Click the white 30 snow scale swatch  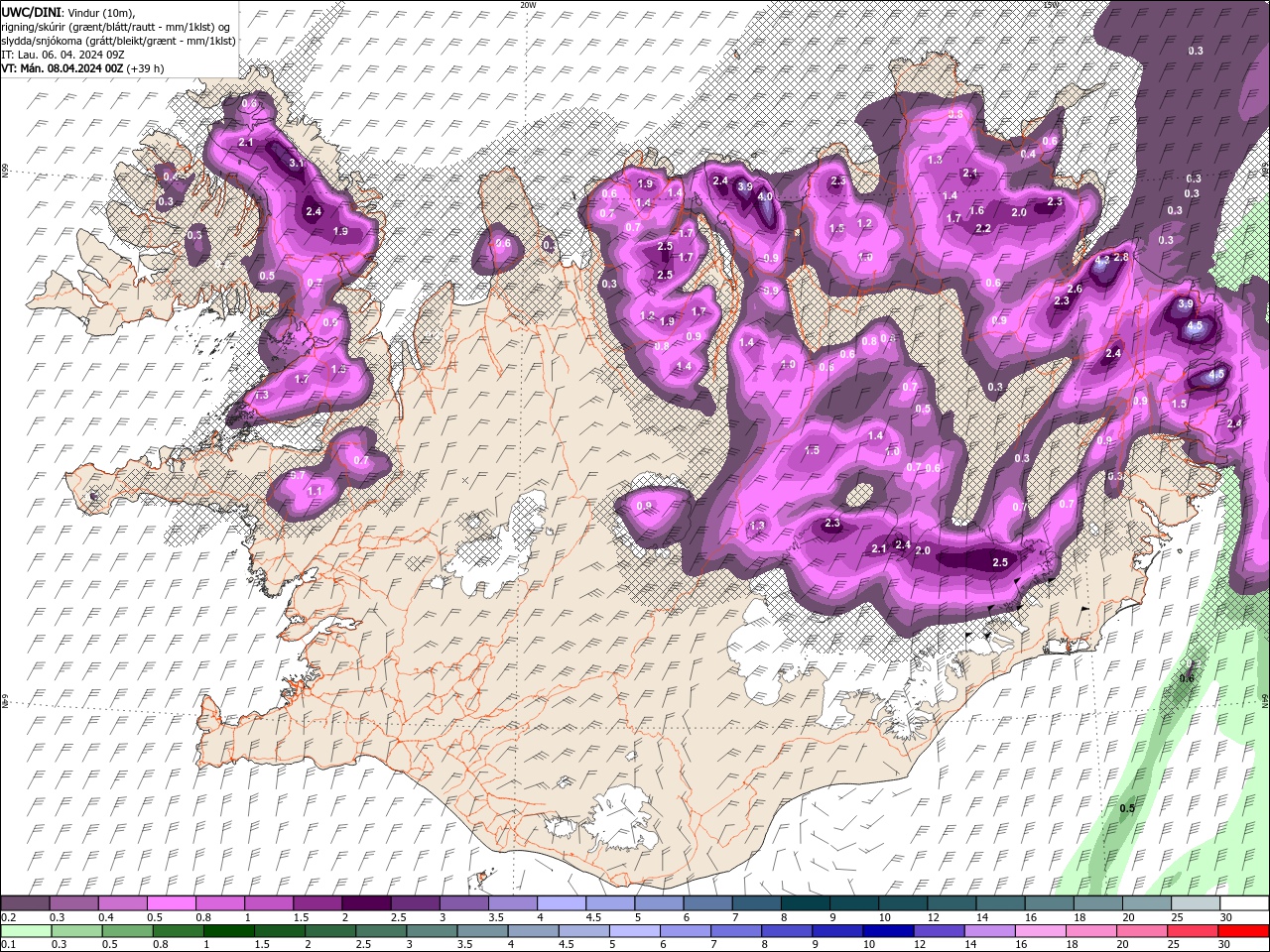[x=1244, y=903]
